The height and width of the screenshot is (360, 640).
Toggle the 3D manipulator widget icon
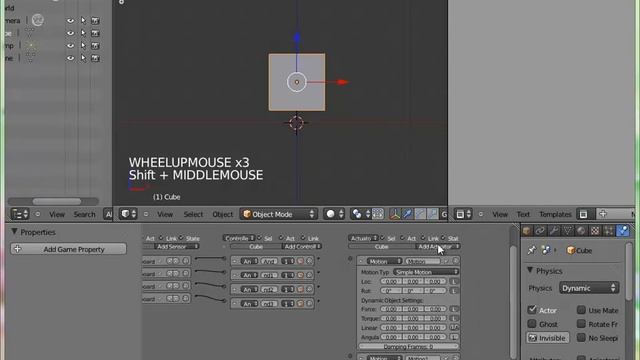tap(395, 214)
